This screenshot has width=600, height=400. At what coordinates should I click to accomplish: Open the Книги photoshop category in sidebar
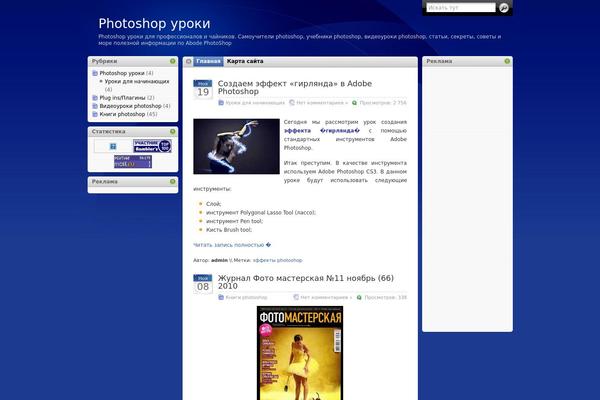(x=122, y=114)
